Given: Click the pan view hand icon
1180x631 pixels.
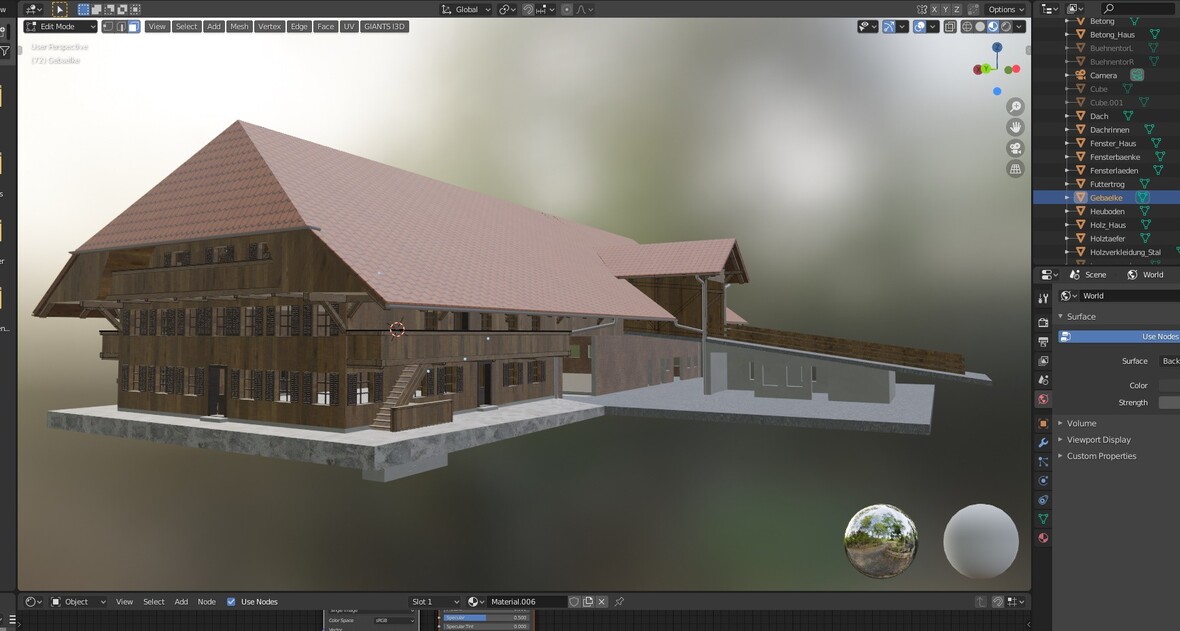Looking at the screenshot, I should tap(1015, 127).
